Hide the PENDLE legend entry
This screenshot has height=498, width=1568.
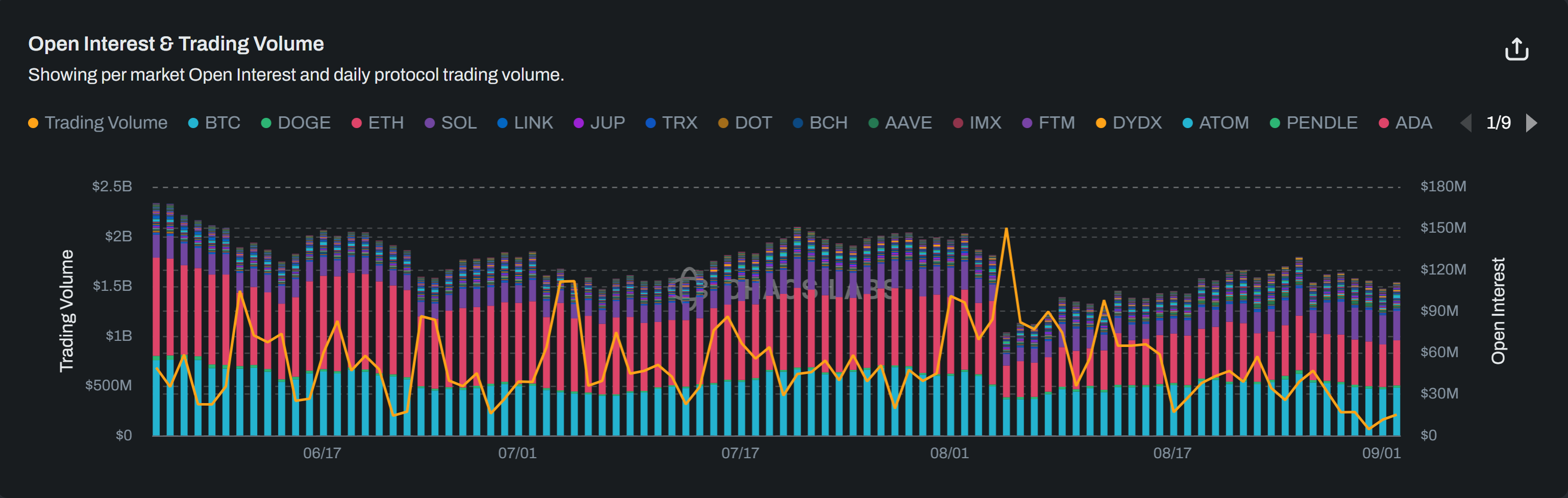(1313, 123)
